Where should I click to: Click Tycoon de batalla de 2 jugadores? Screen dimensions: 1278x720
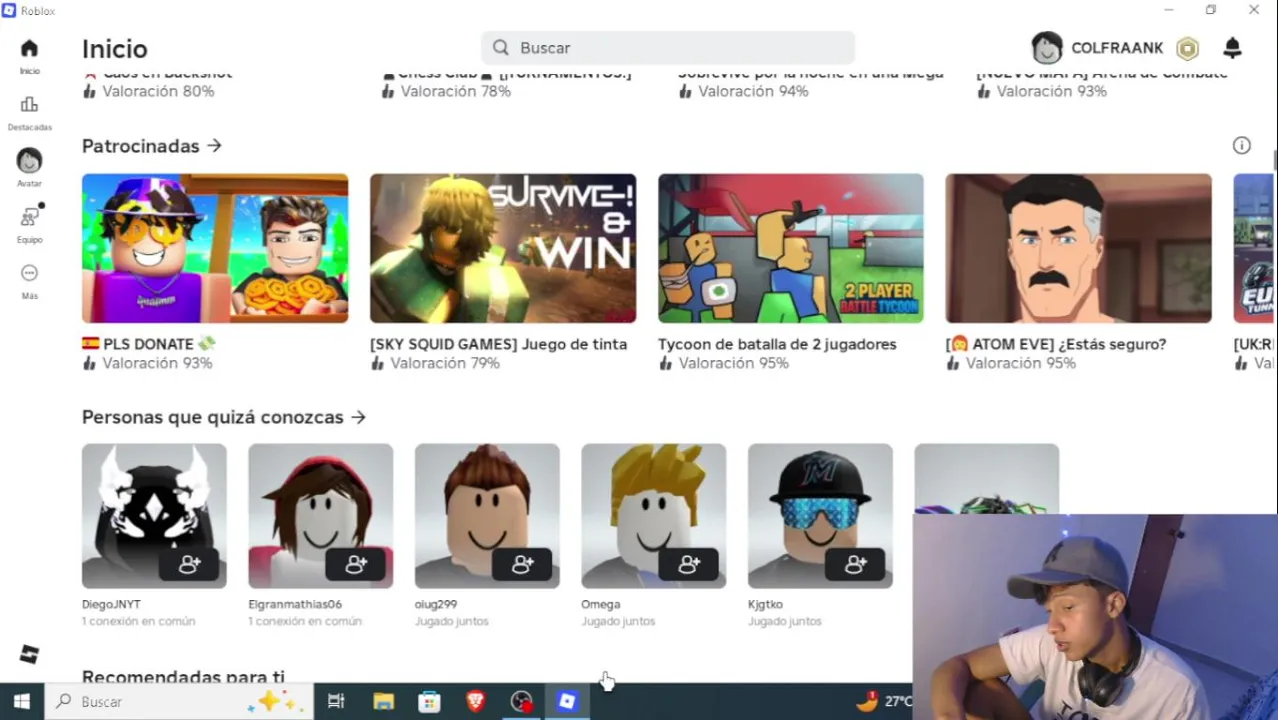[777, 344]
